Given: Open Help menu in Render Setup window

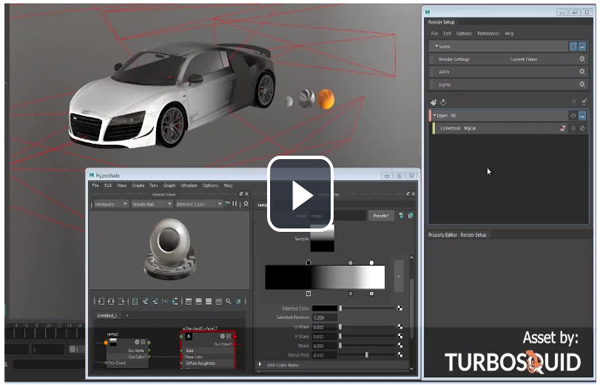Looking at the screenshot, I should pyautogui.click(x=509, y=34).
